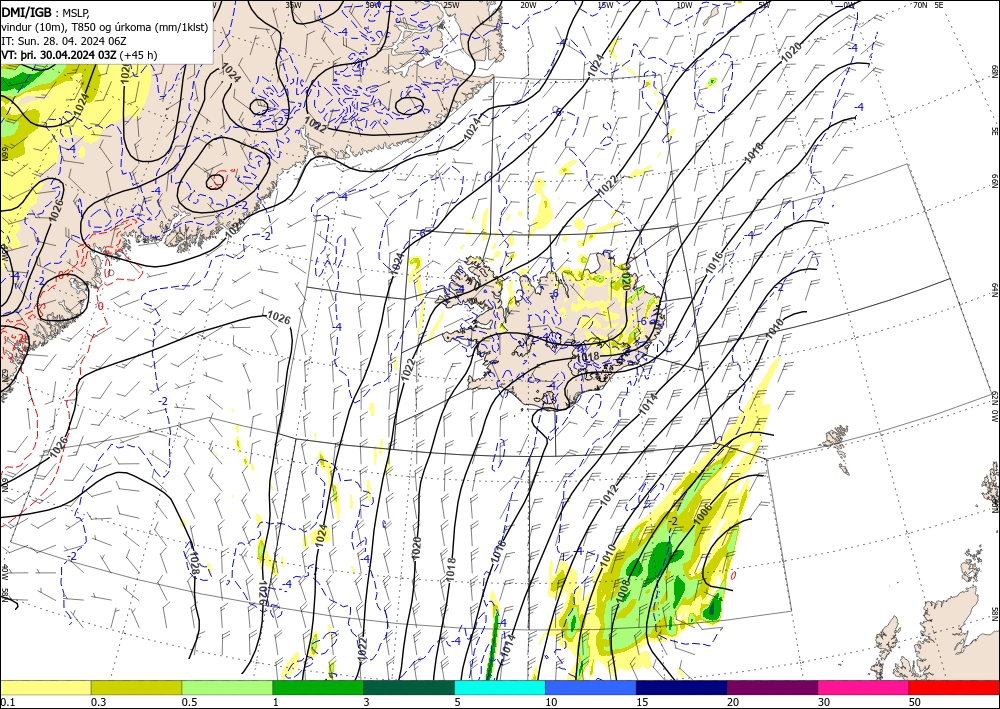Click the '20W' longitude label
The image size is (1000, 709).
tap(527, 5)
